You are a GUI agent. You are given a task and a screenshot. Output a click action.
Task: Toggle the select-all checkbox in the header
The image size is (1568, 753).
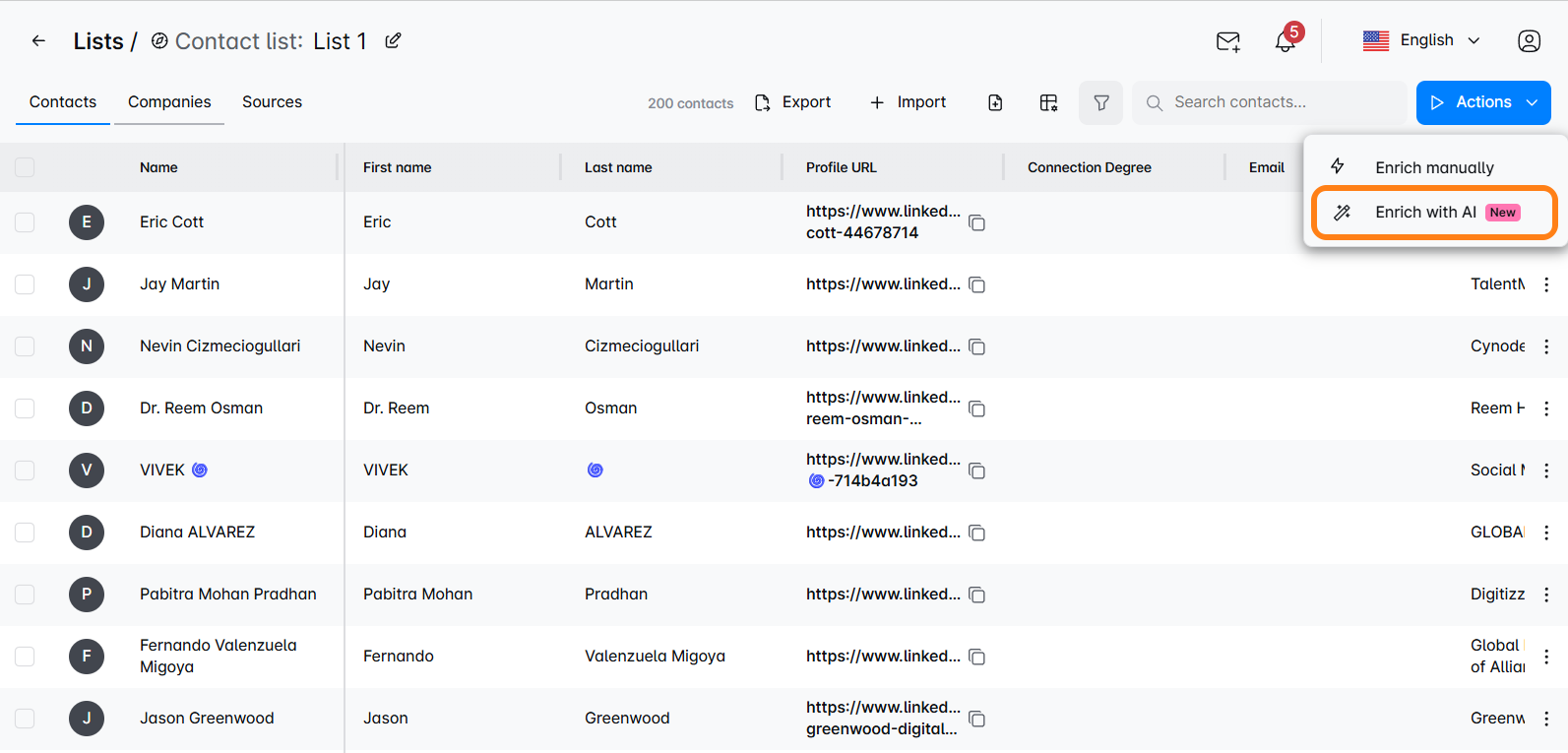pos(25,167)
